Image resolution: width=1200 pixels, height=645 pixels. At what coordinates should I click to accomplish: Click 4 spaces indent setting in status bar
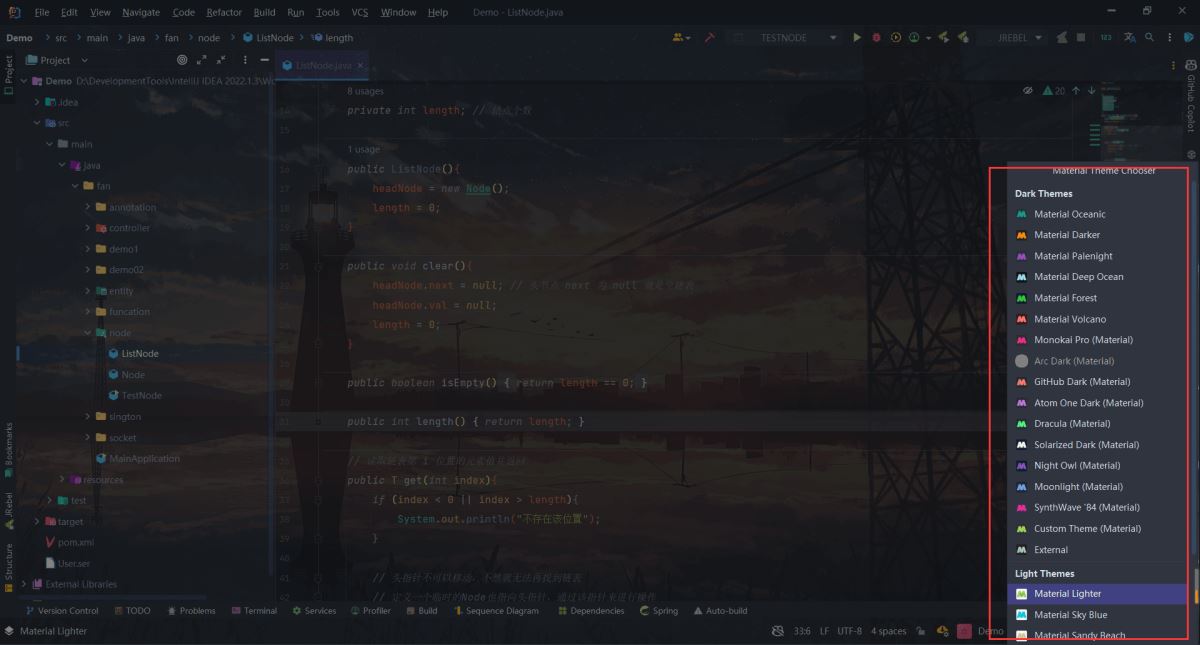click(888, 631)
